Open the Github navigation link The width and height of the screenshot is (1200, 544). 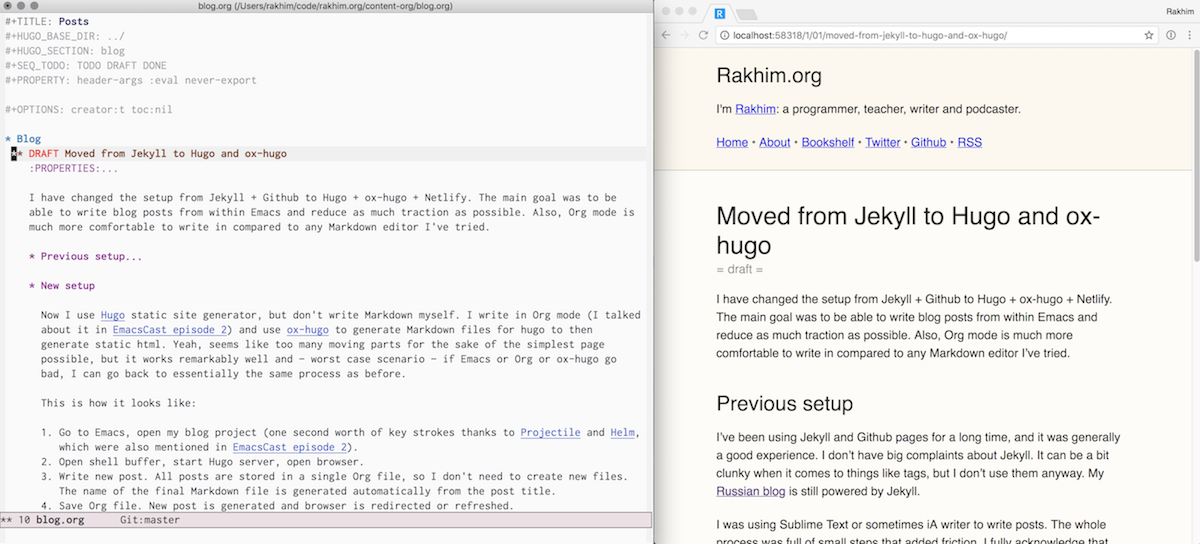[929, 142]
